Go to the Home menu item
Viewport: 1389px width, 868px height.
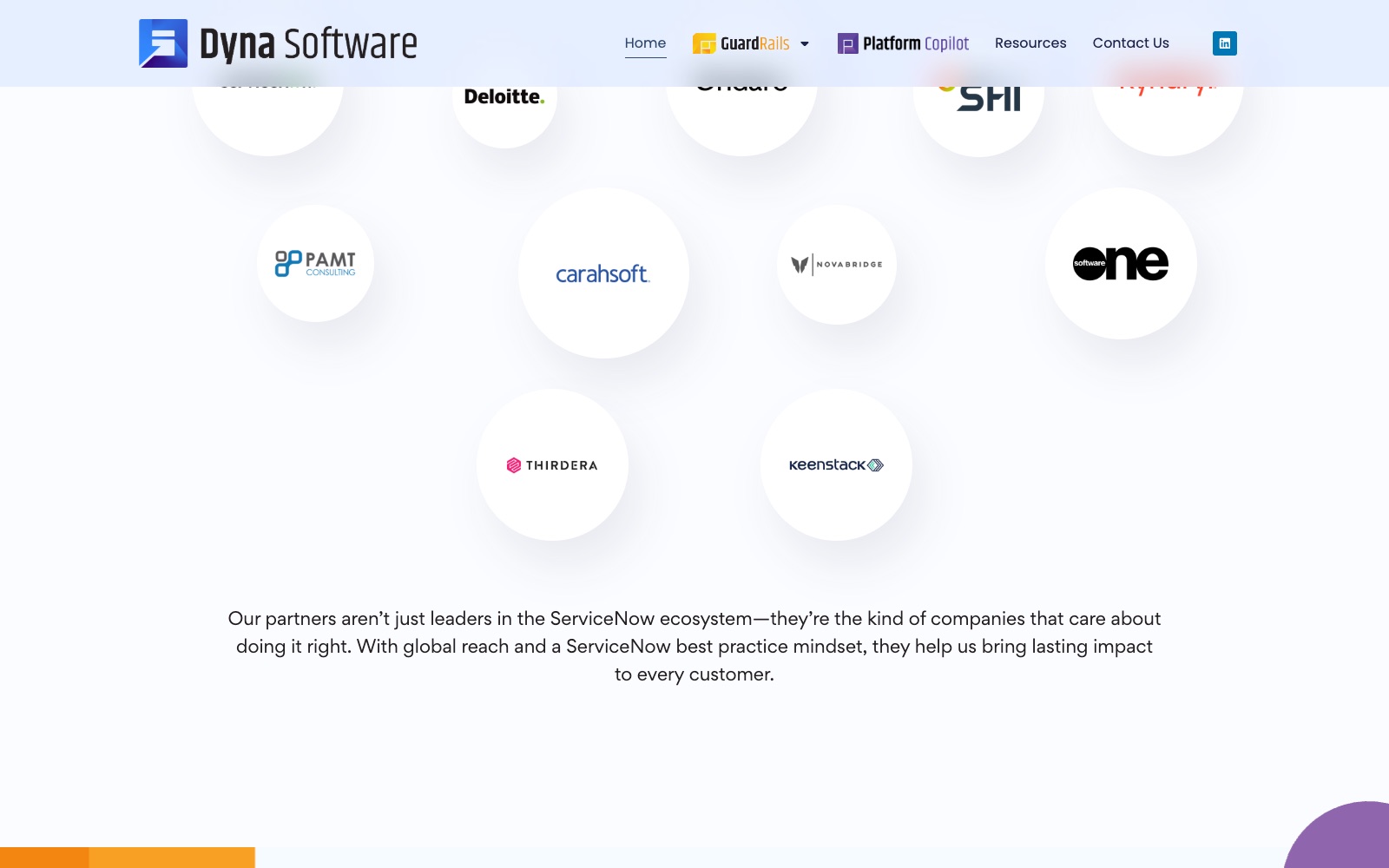tap(645, 43)
